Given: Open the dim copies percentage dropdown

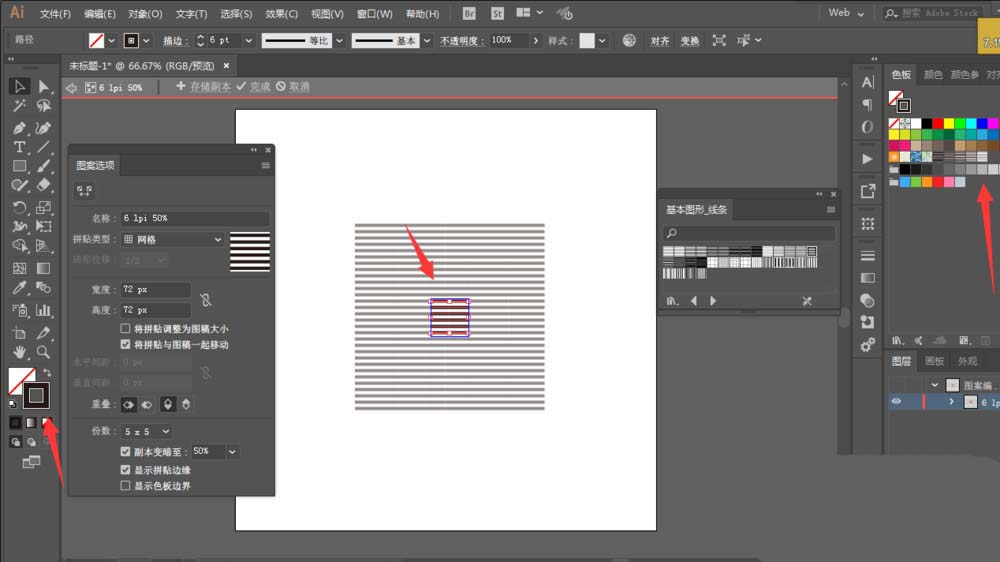Looking at the screenshot, I should coord(232,452).
